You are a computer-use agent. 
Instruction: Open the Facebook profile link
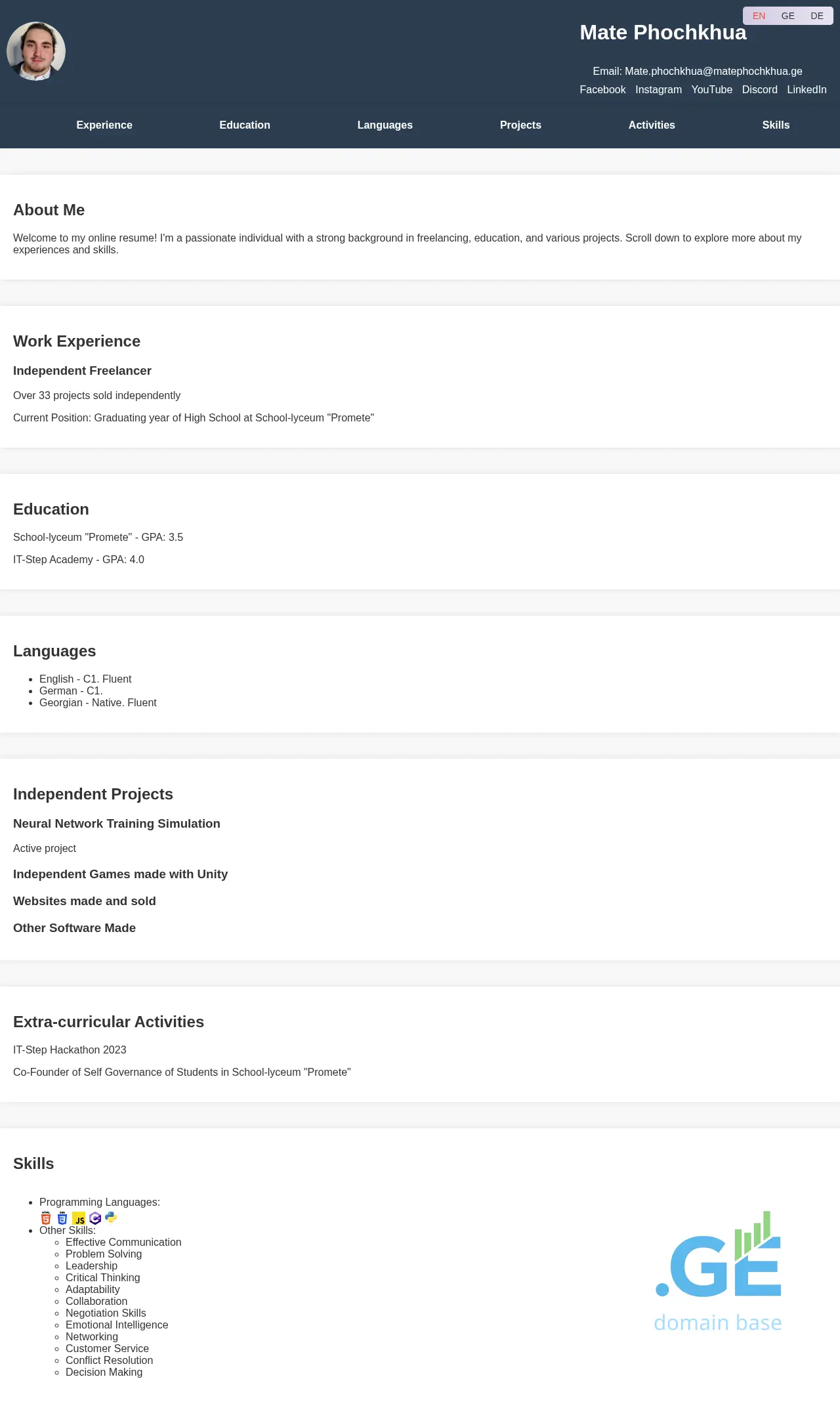click(x=602, y=89)
